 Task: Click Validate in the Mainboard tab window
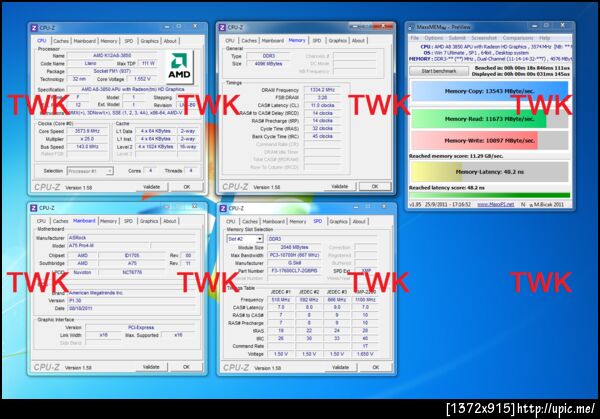coord(151,367)
